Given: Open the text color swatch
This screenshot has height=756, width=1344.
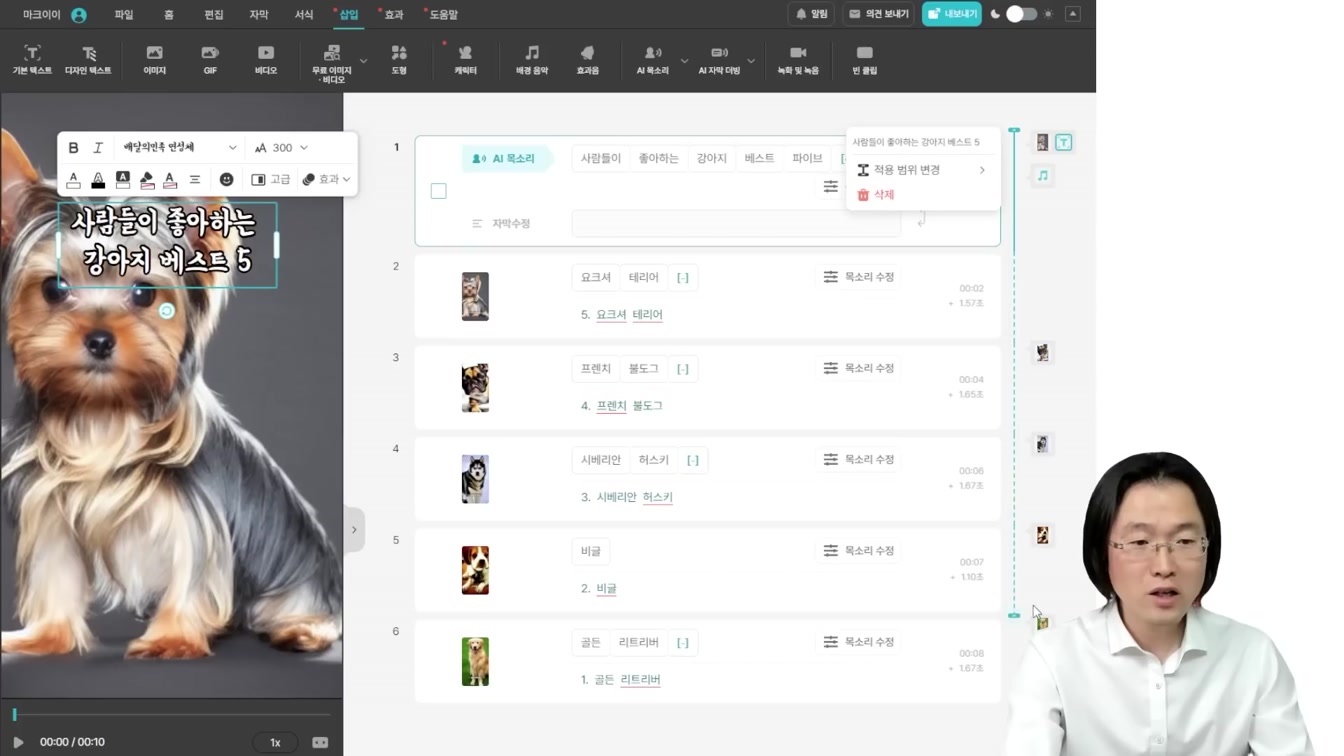Looking at the screenshot, I should tap(73, 180).
